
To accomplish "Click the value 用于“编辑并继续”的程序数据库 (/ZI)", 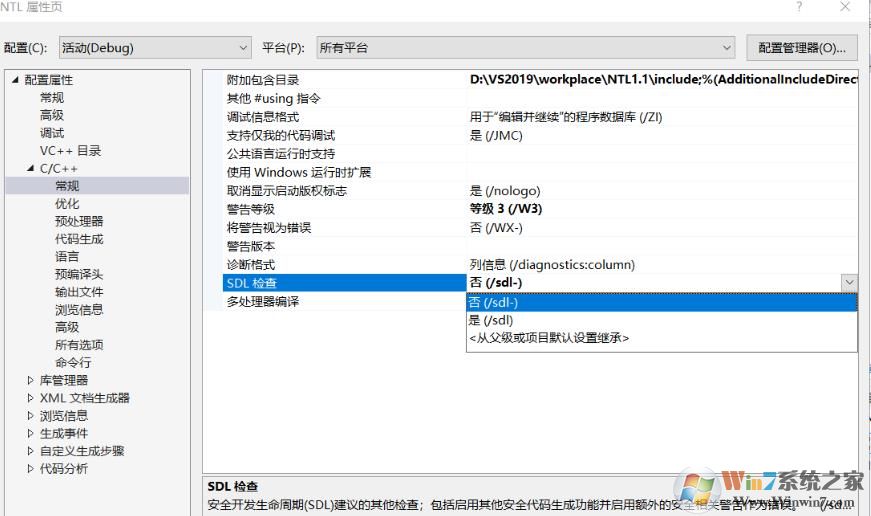I will coord(566,117).
